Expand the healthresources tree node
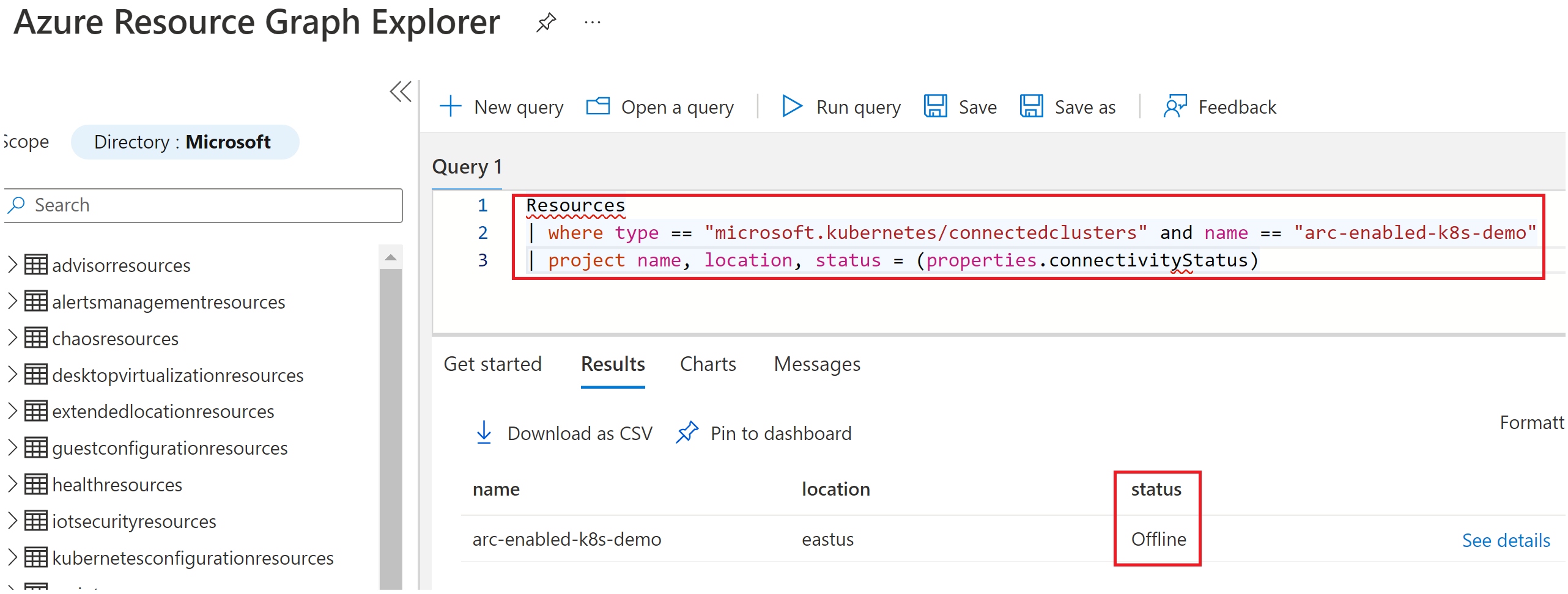 pos(12,484)
